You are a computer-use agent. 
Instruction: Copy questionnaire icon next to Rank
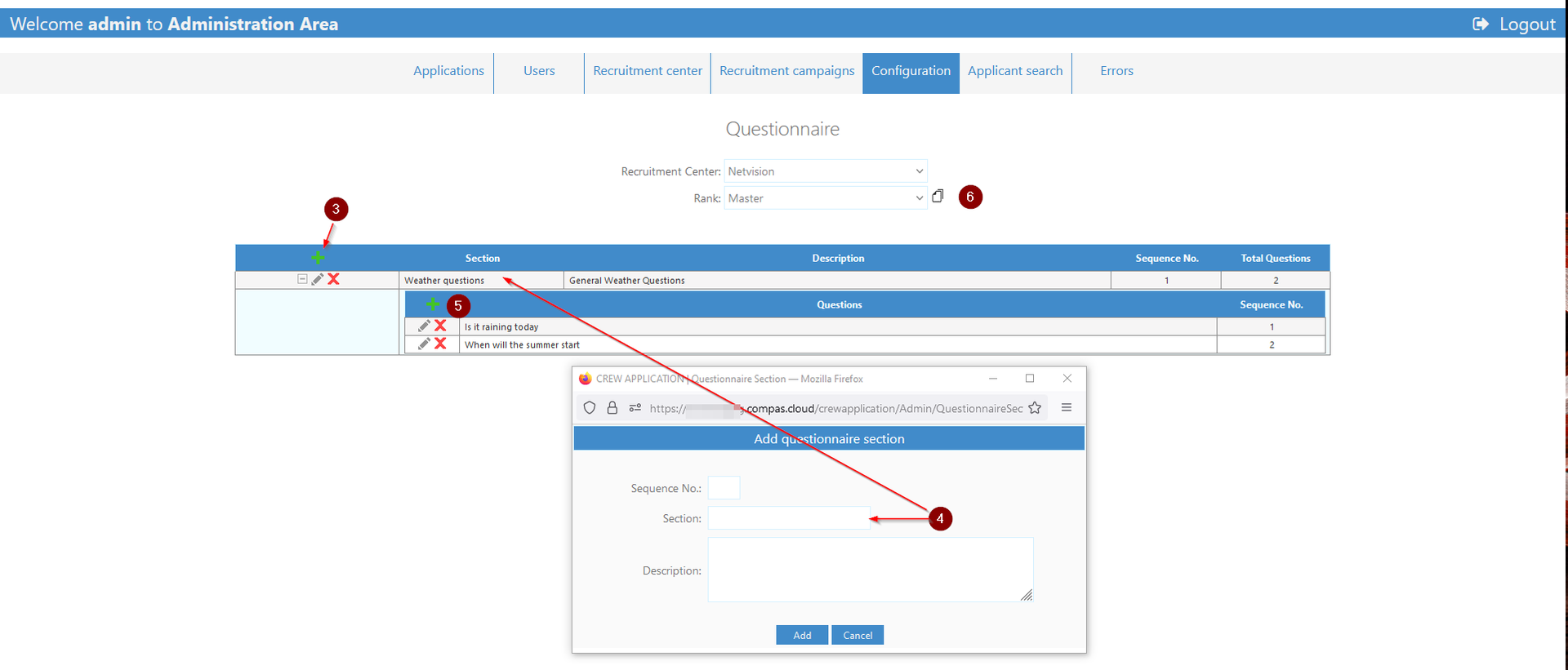coord(938,196)
